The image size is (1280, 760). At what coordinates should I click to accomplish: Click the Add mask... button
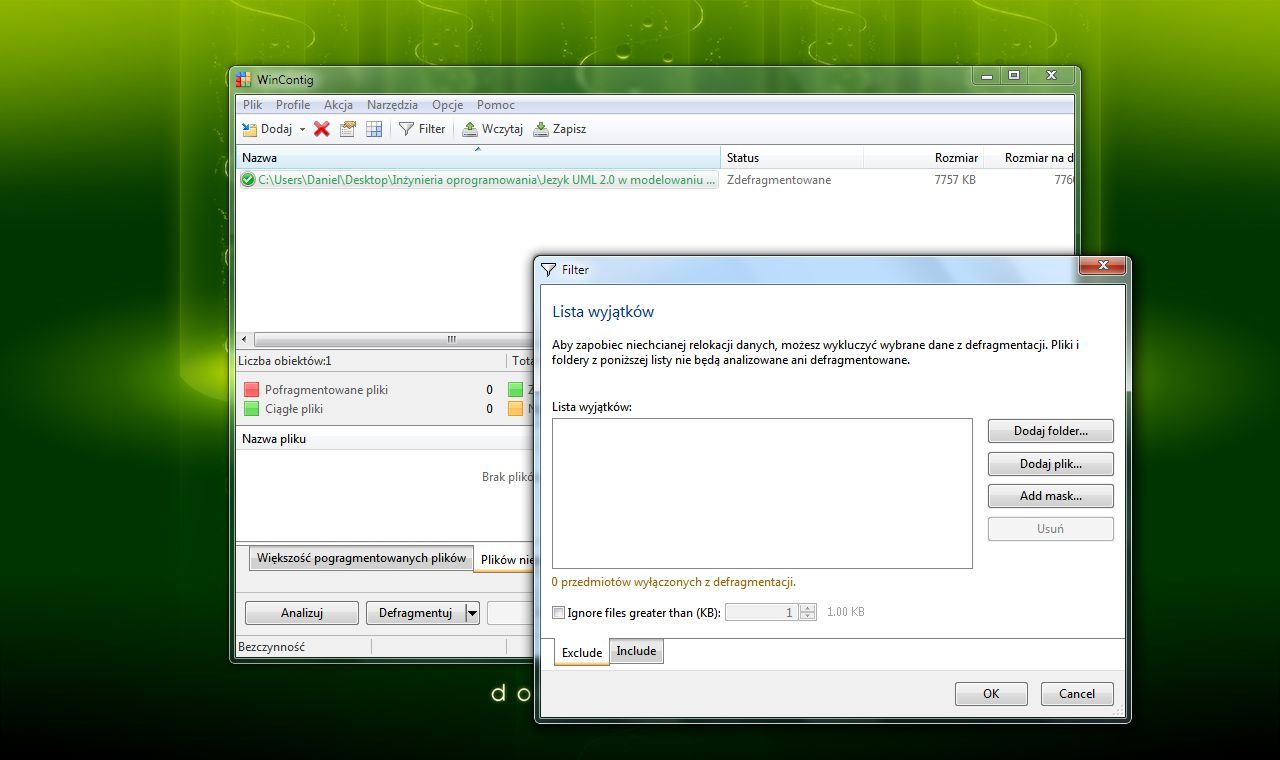tap(1050, 496)
